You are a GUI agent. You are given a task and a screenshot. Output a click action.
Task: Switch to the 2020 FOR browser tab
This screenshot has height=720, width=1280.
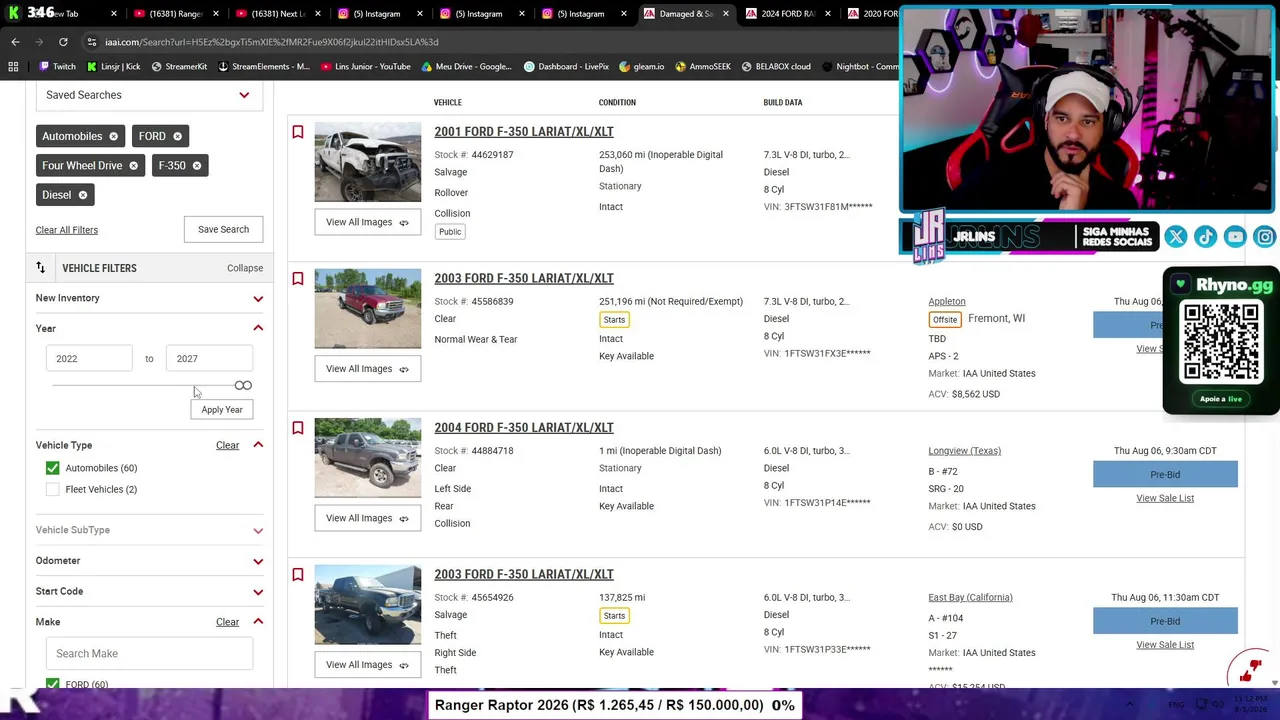click(872, 14)
